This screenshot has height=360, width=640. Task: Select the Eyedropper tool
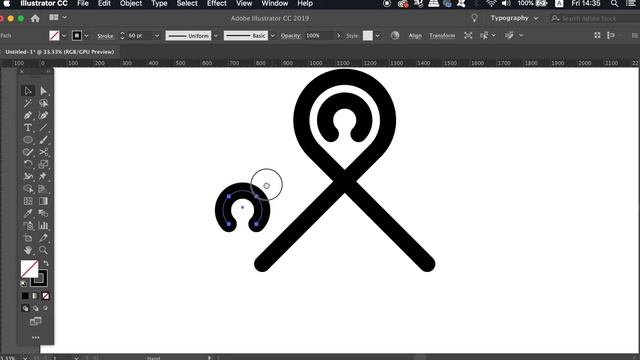point(28,213)
